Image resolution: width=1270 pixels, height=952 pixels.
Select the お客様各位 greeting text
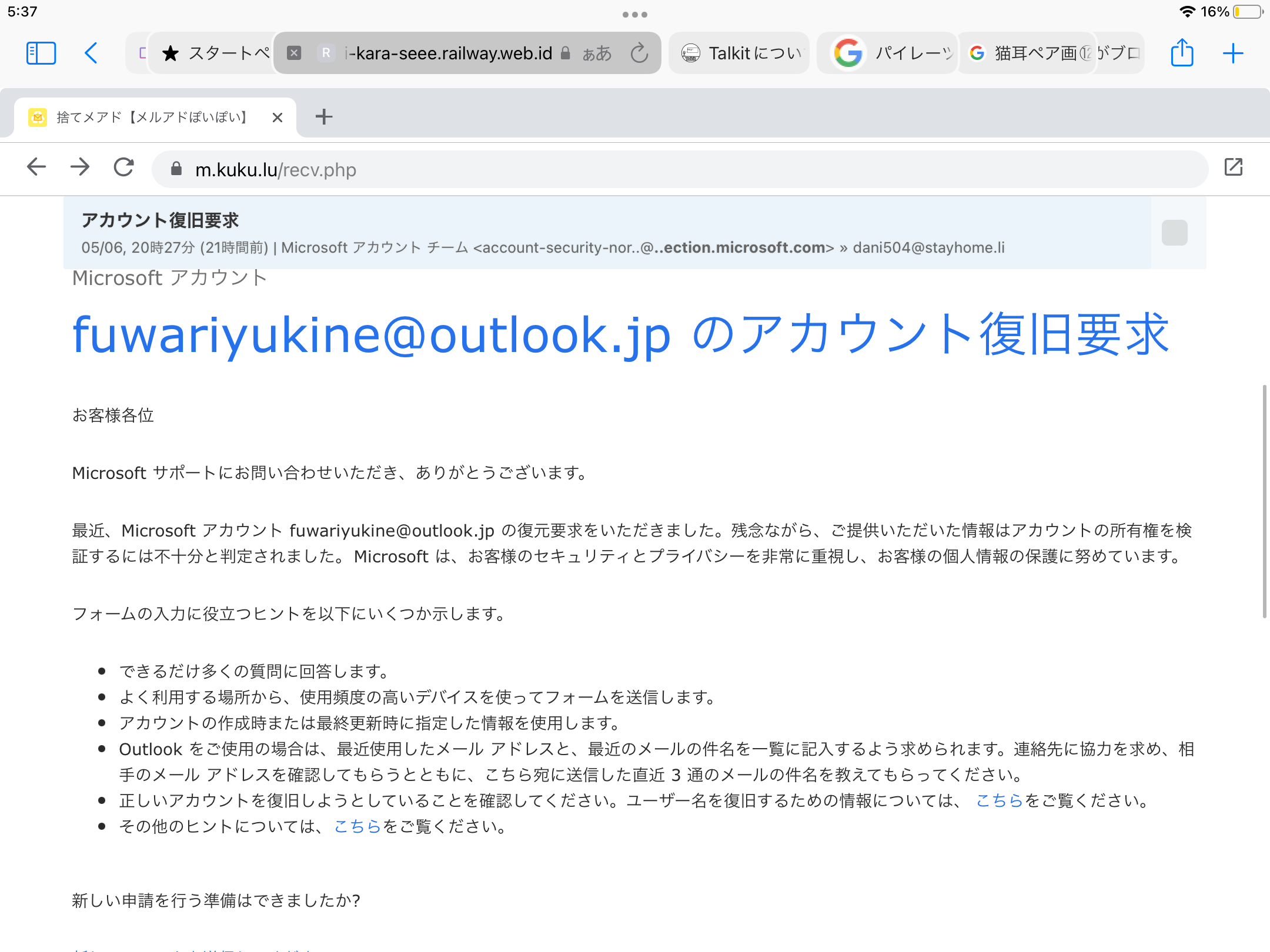click(113, 415)
